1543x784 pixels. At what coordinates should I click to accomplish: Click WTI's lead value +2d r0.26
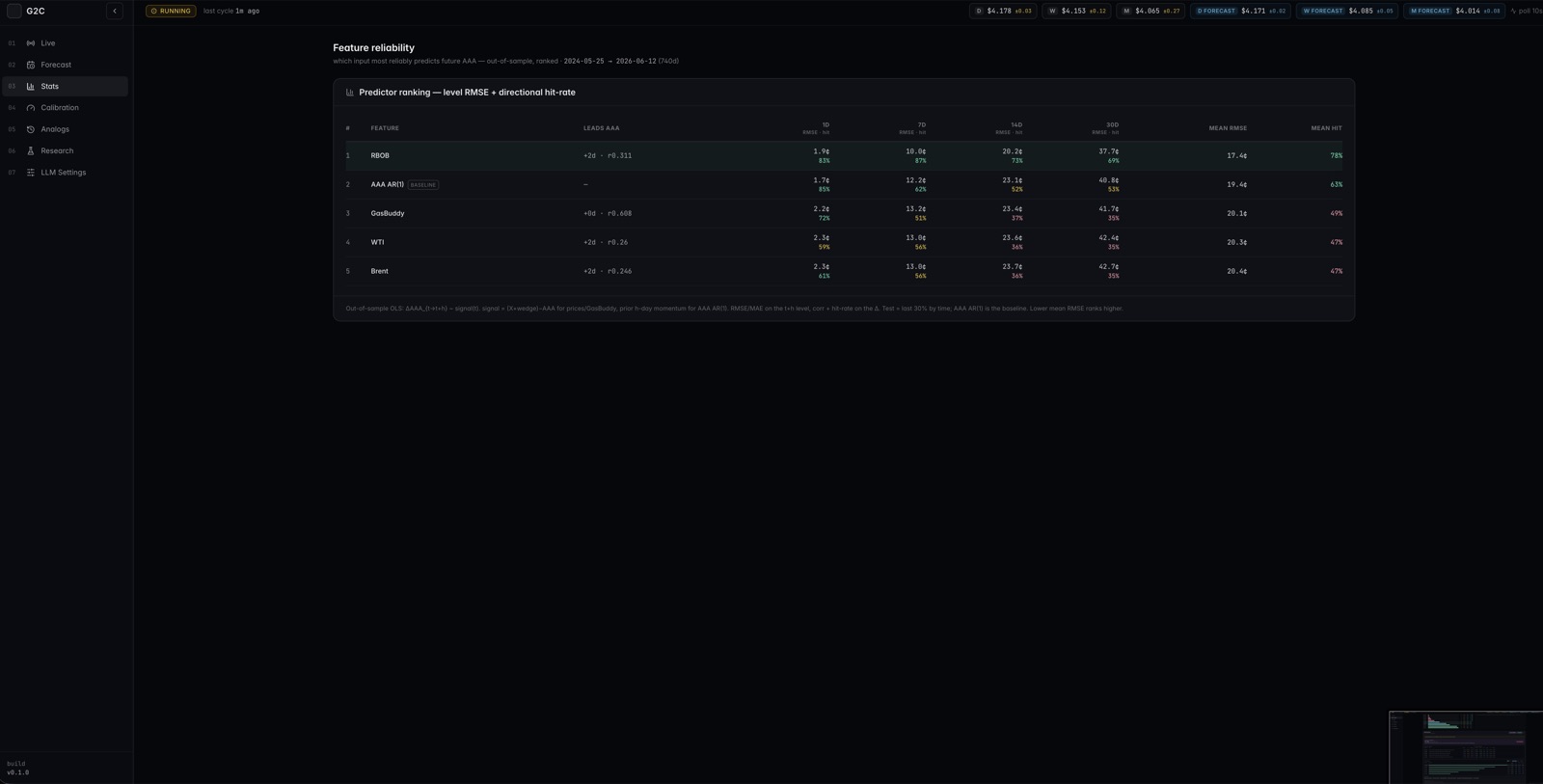coord(606,242)
